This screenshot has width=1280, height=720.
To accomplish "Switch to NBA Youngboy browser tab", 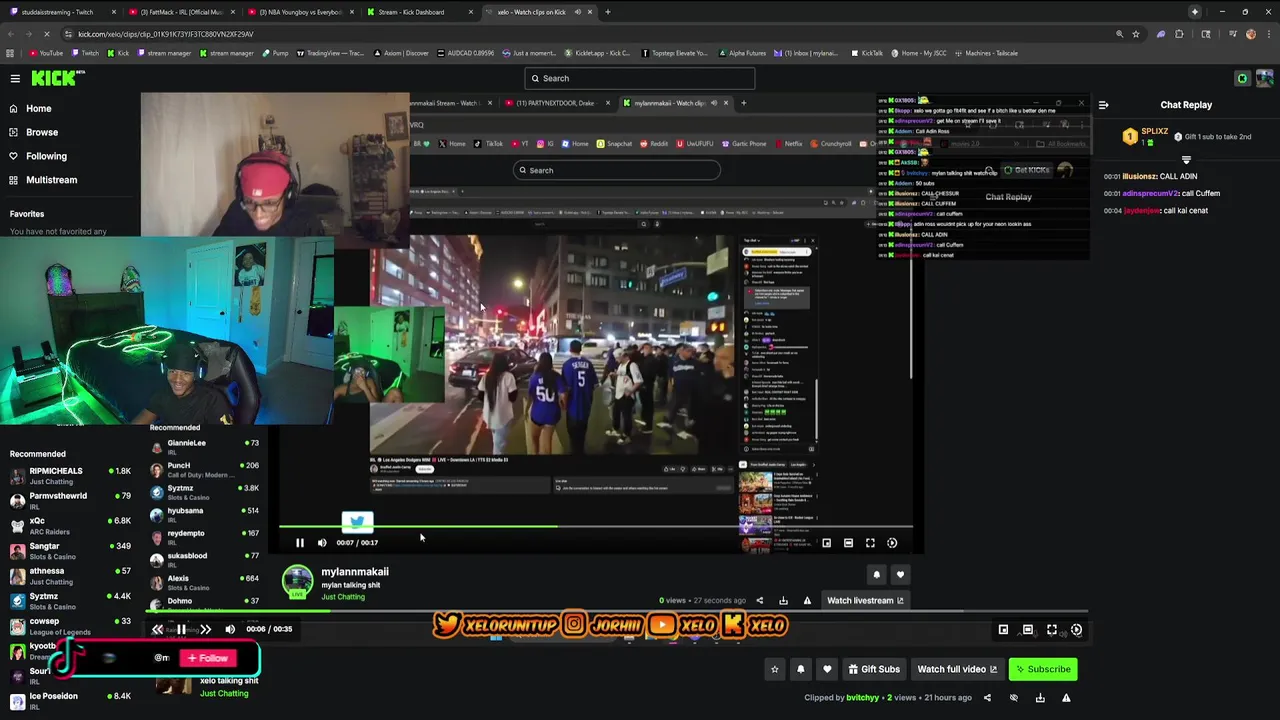I will pos(300,12).
